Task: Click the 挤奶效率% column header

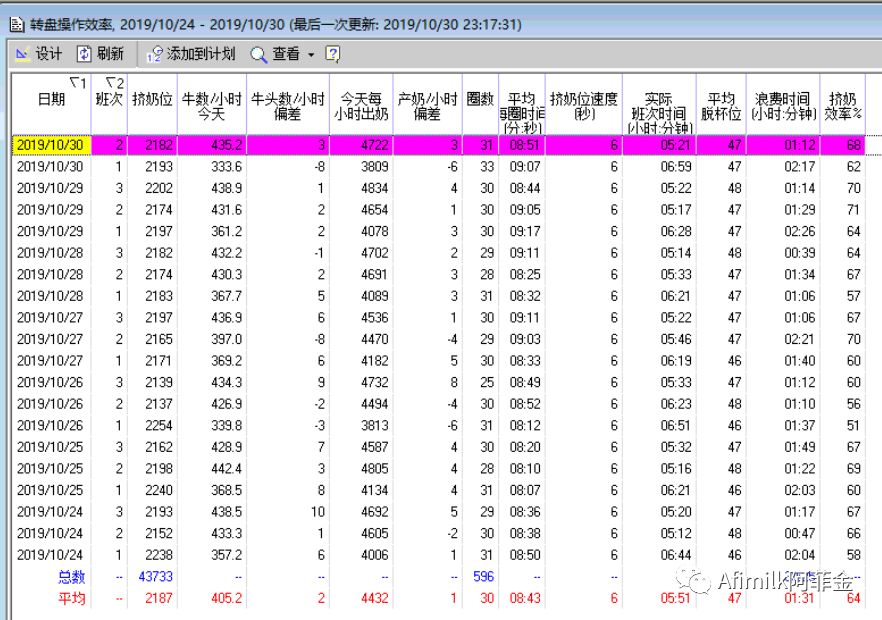Action: (844, 106)
